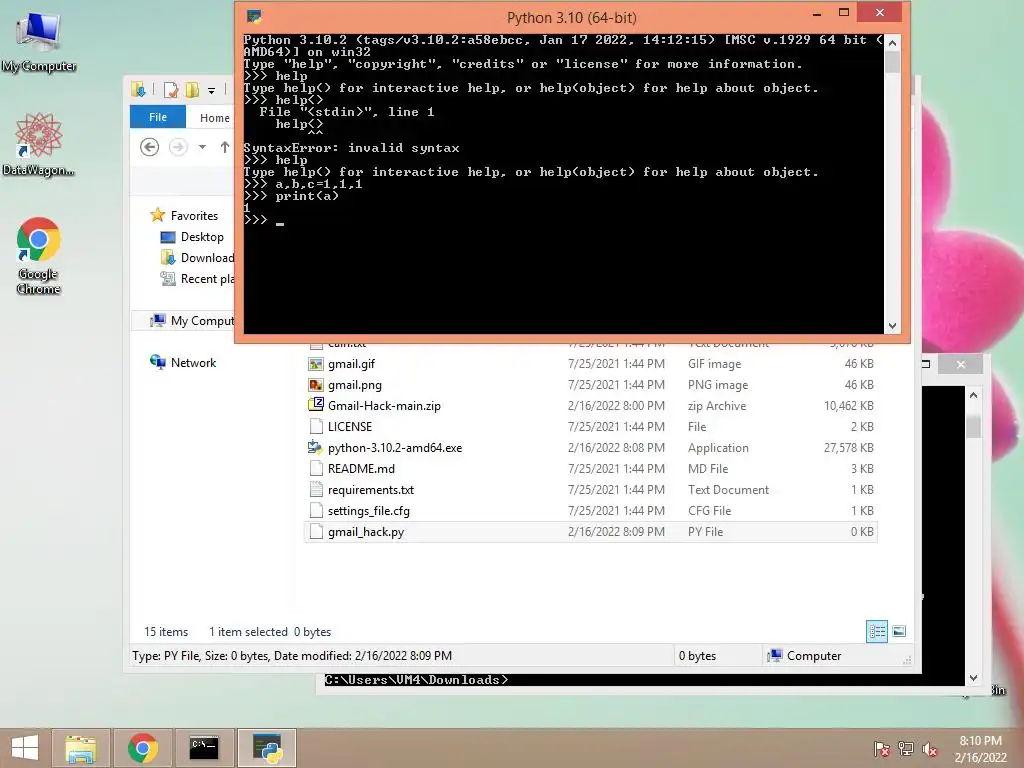
Task: Switch to the Python taskbar button
Action: 267,748
